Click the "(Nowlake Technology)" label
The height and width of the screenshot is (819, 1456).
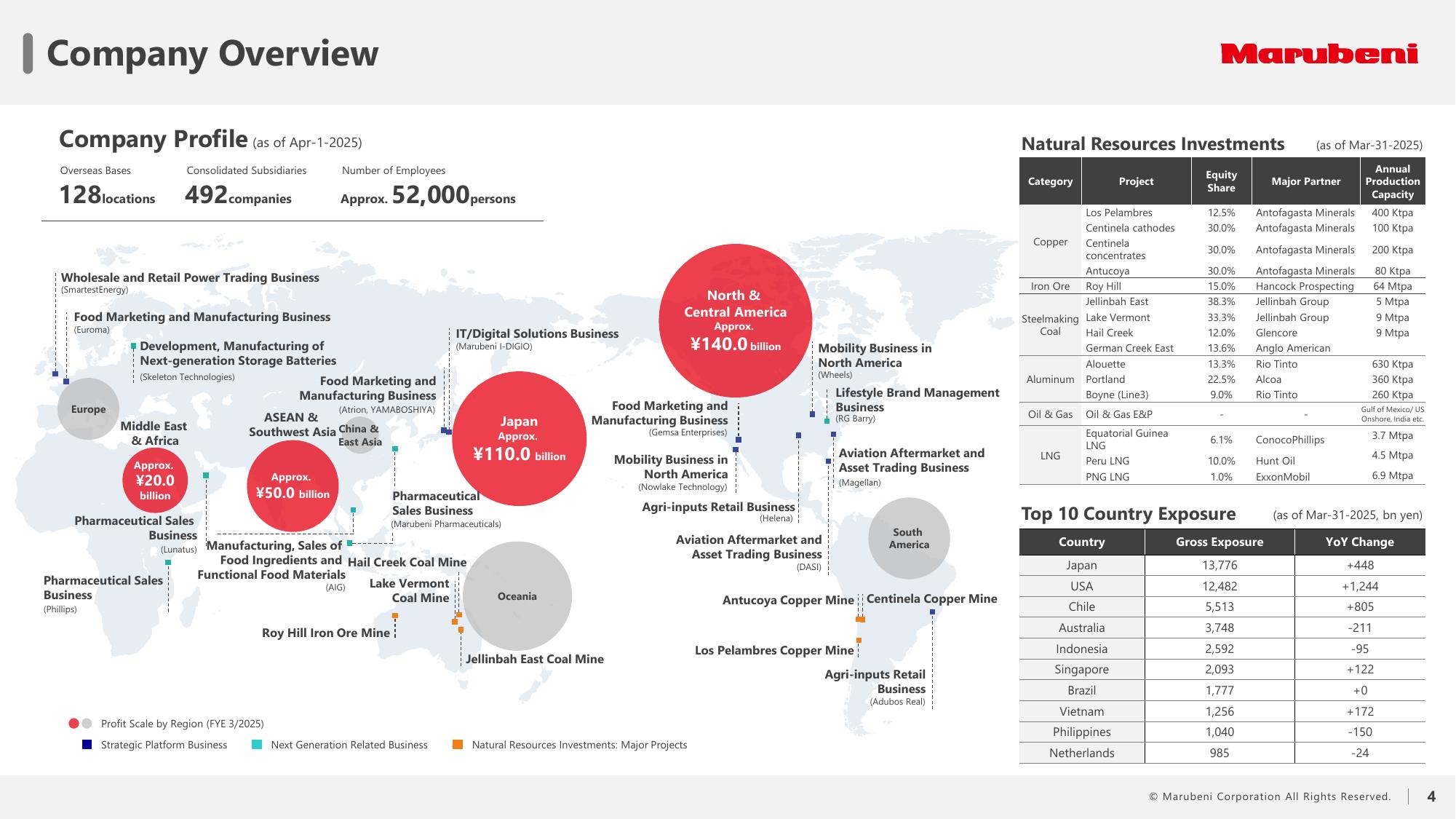tap(683, 487)
